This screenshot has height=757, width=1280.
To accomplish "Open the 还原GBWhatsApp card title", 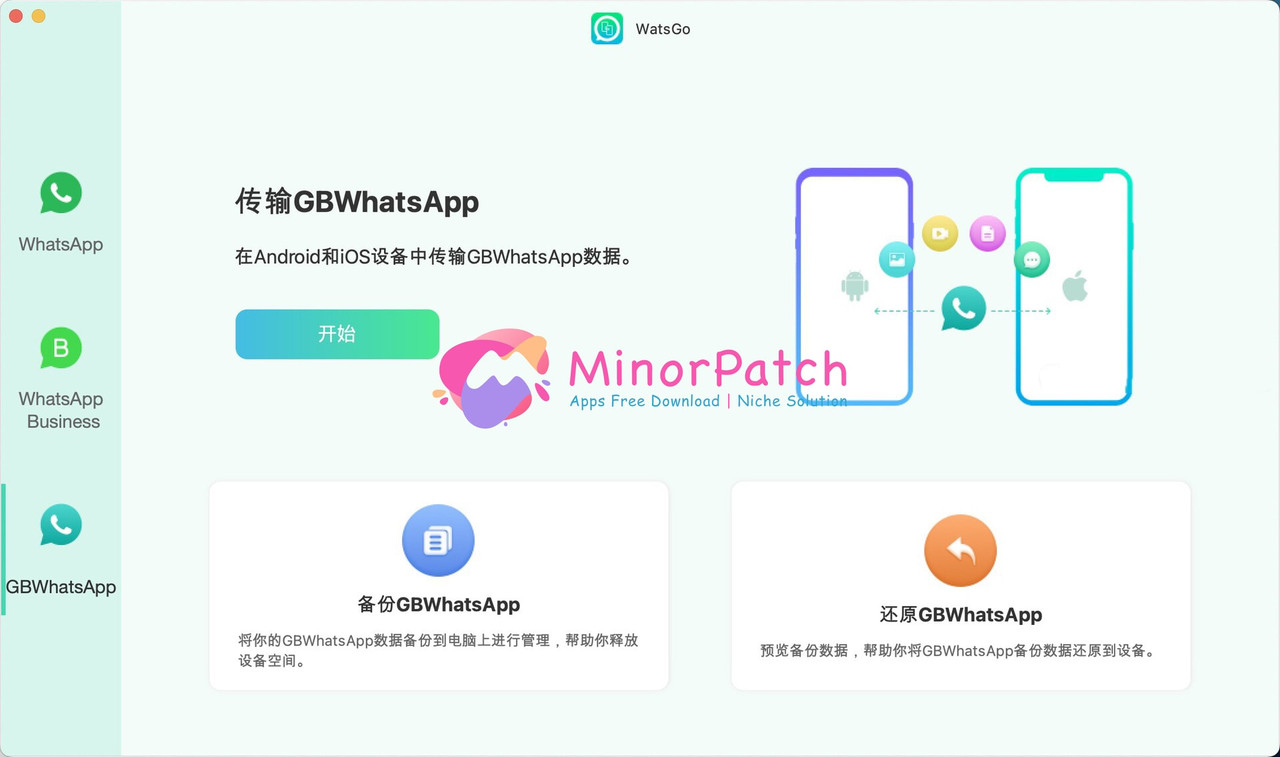I will [x=960, y=614].
